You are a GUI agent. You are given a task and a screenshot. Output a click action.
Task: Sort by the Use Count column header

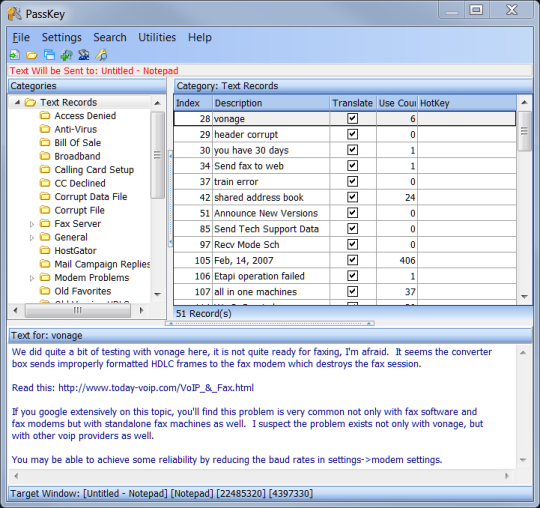tap(397, 103)
